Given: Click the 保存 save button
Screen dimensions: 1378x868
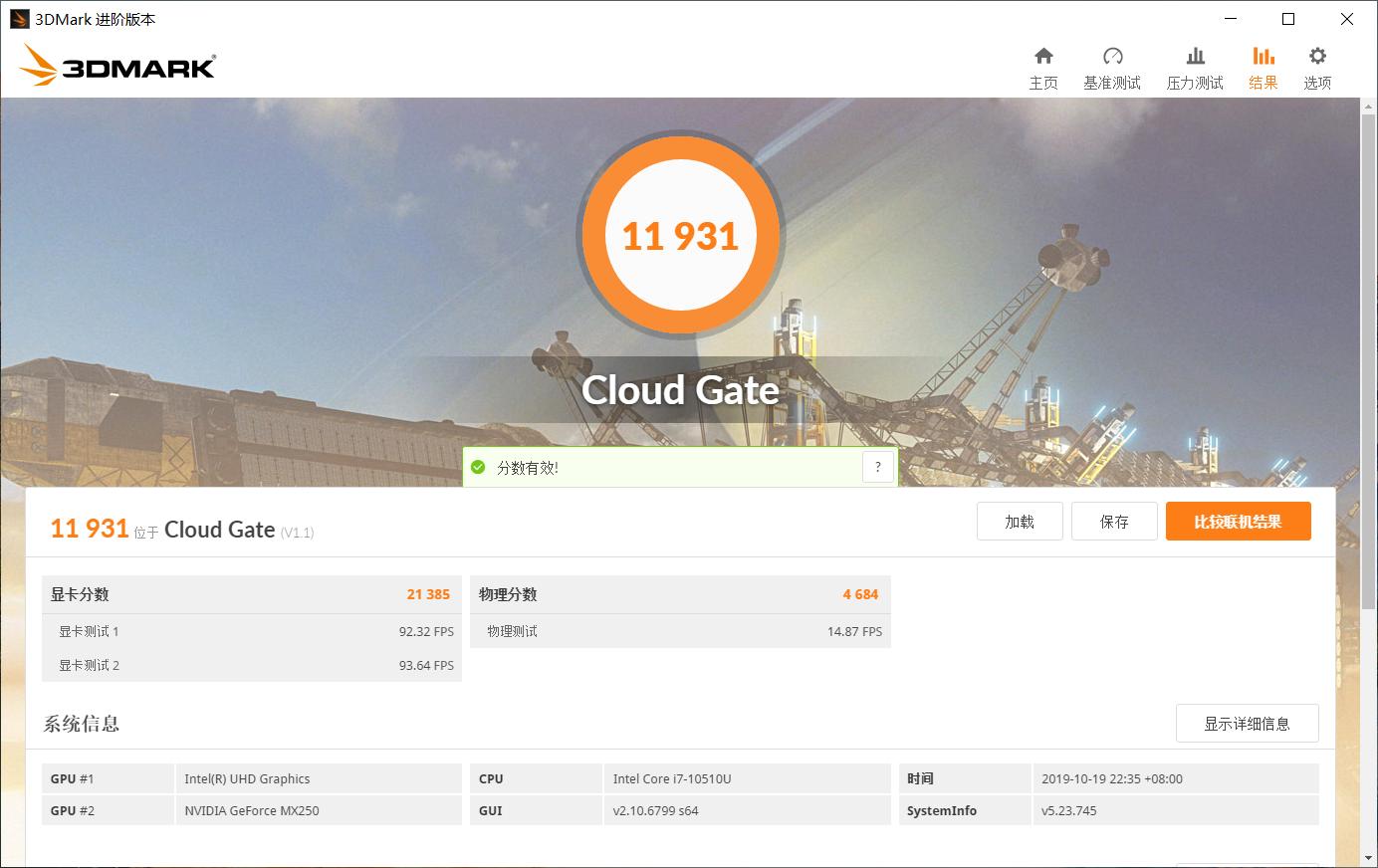Looking at the screenshot, I should click(x=1114, y=521).
